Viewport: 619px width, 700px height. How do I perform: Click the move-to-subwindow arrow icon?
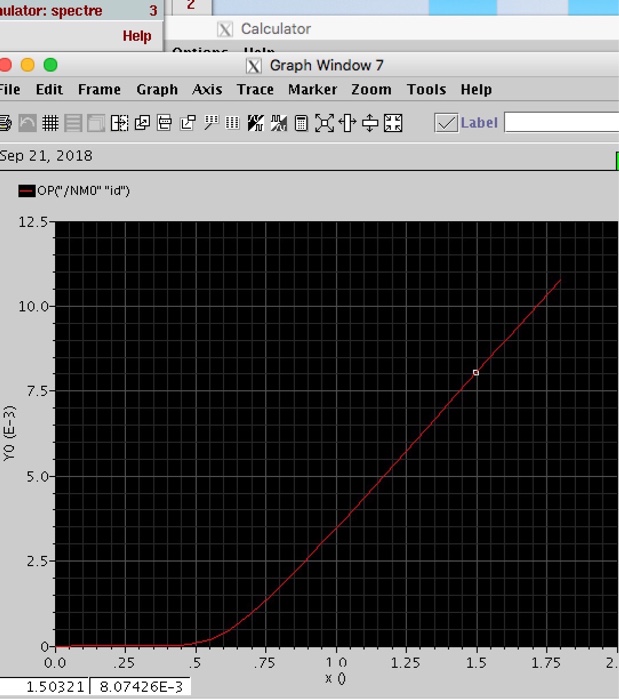[187, 123]
